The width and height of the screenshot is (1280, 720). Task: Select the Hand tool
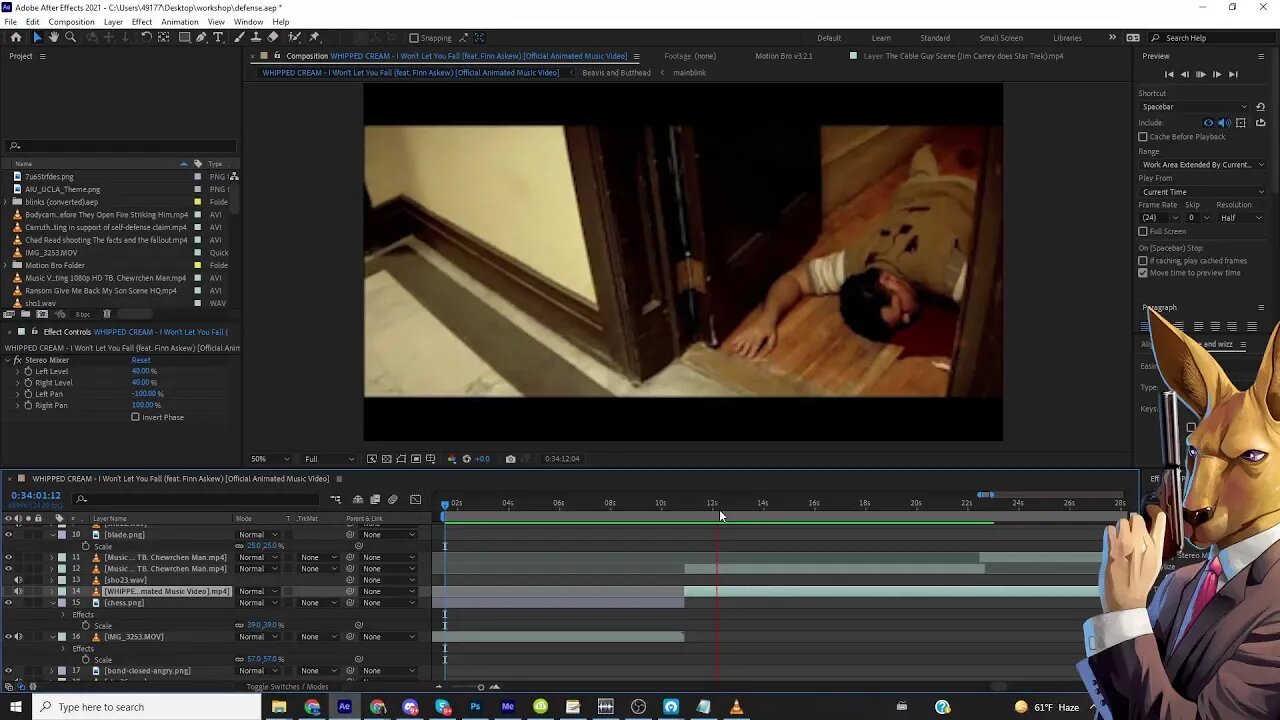coord(54,37)
